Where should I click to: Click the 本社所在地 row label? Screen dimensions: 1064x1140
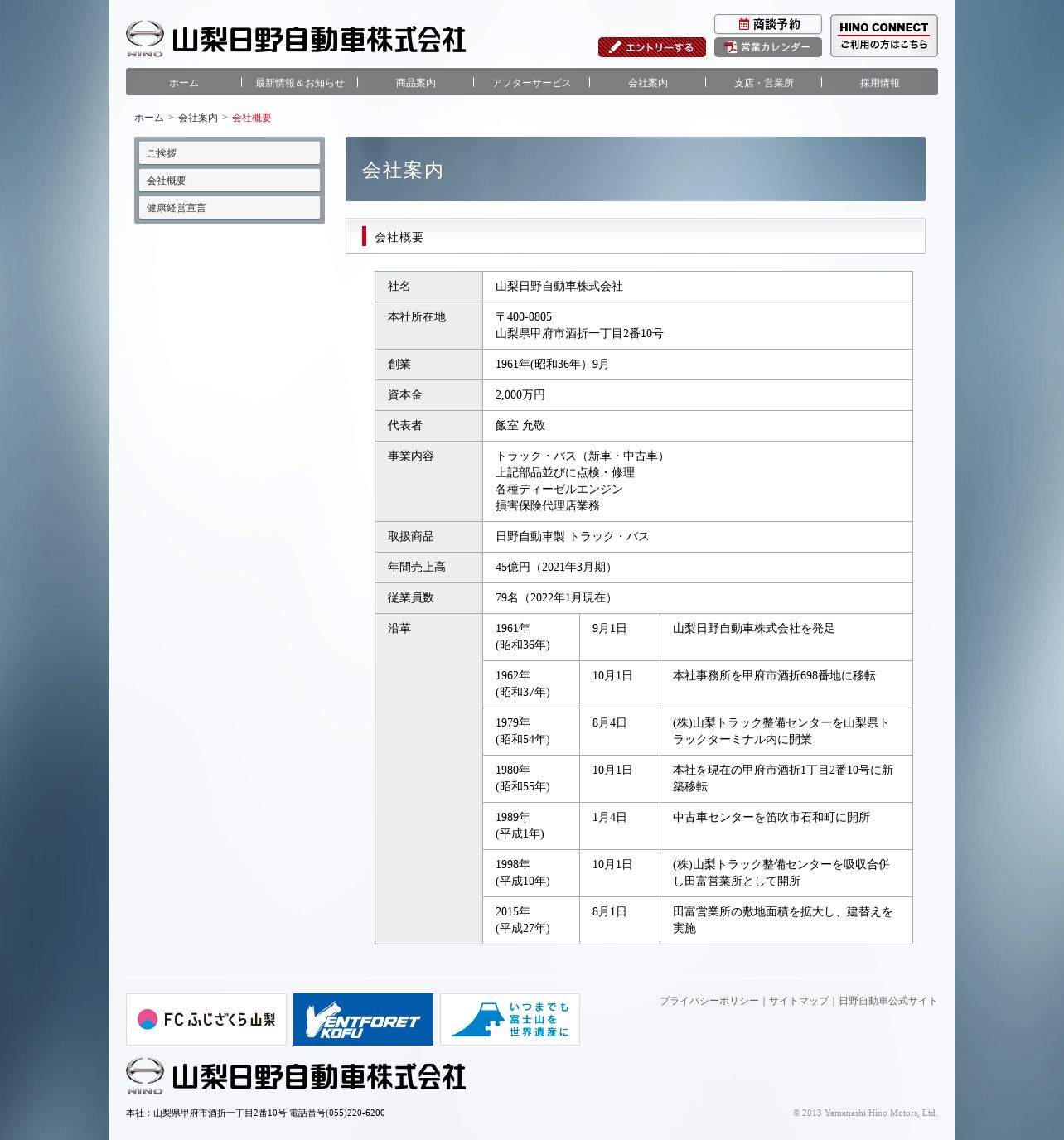tap(417, 316)
